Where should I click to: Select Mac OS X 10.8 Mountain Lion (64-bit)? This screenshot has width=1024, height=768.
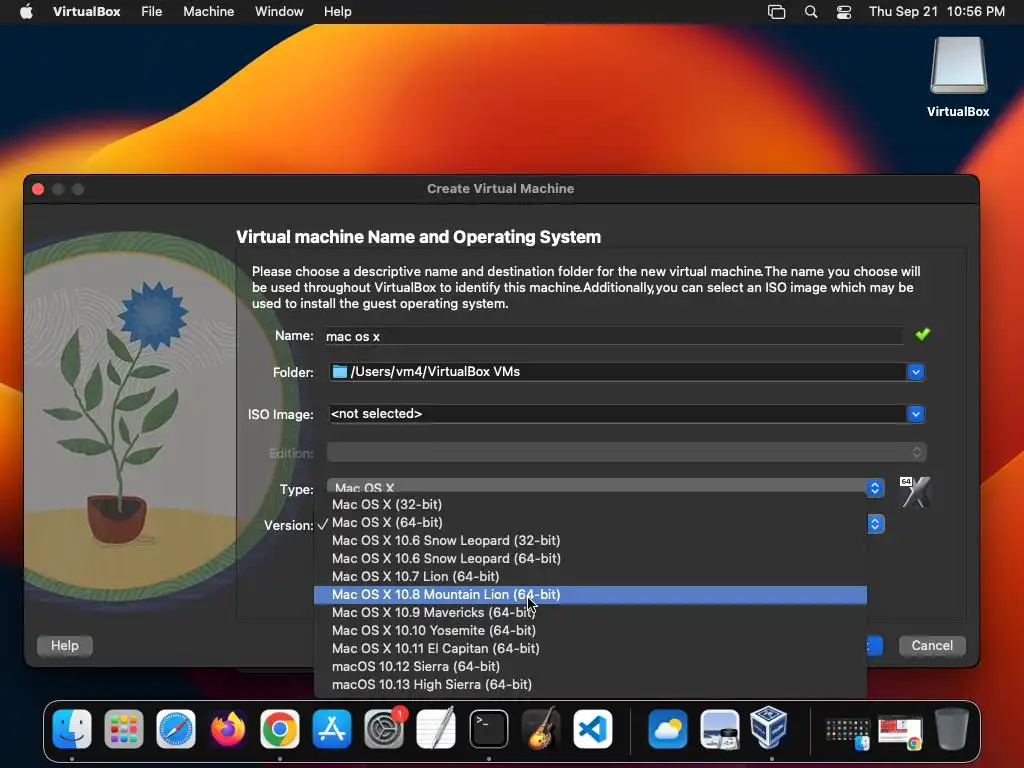pos(590,594)
